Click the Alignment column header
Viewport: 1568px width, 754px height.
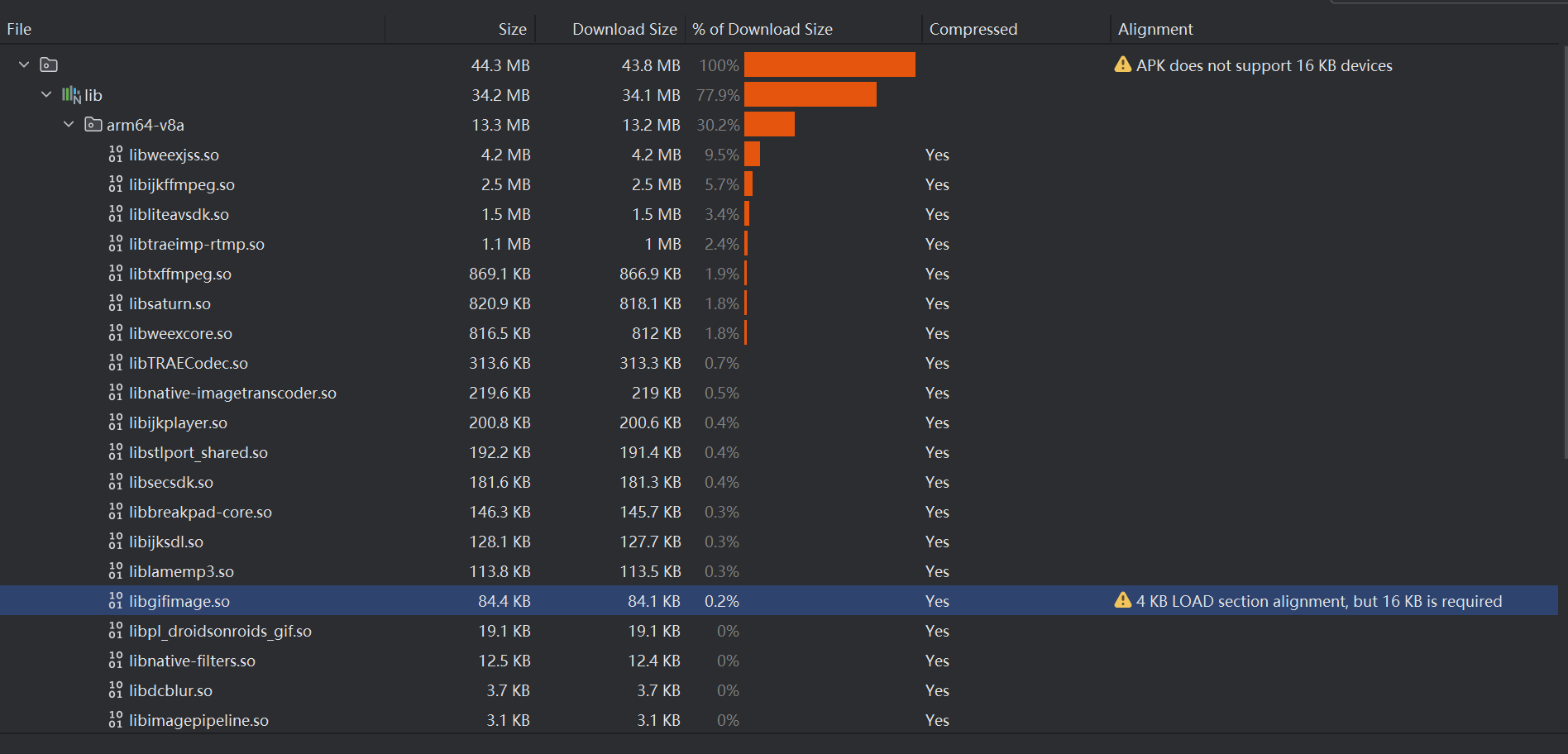point(1154,29)
